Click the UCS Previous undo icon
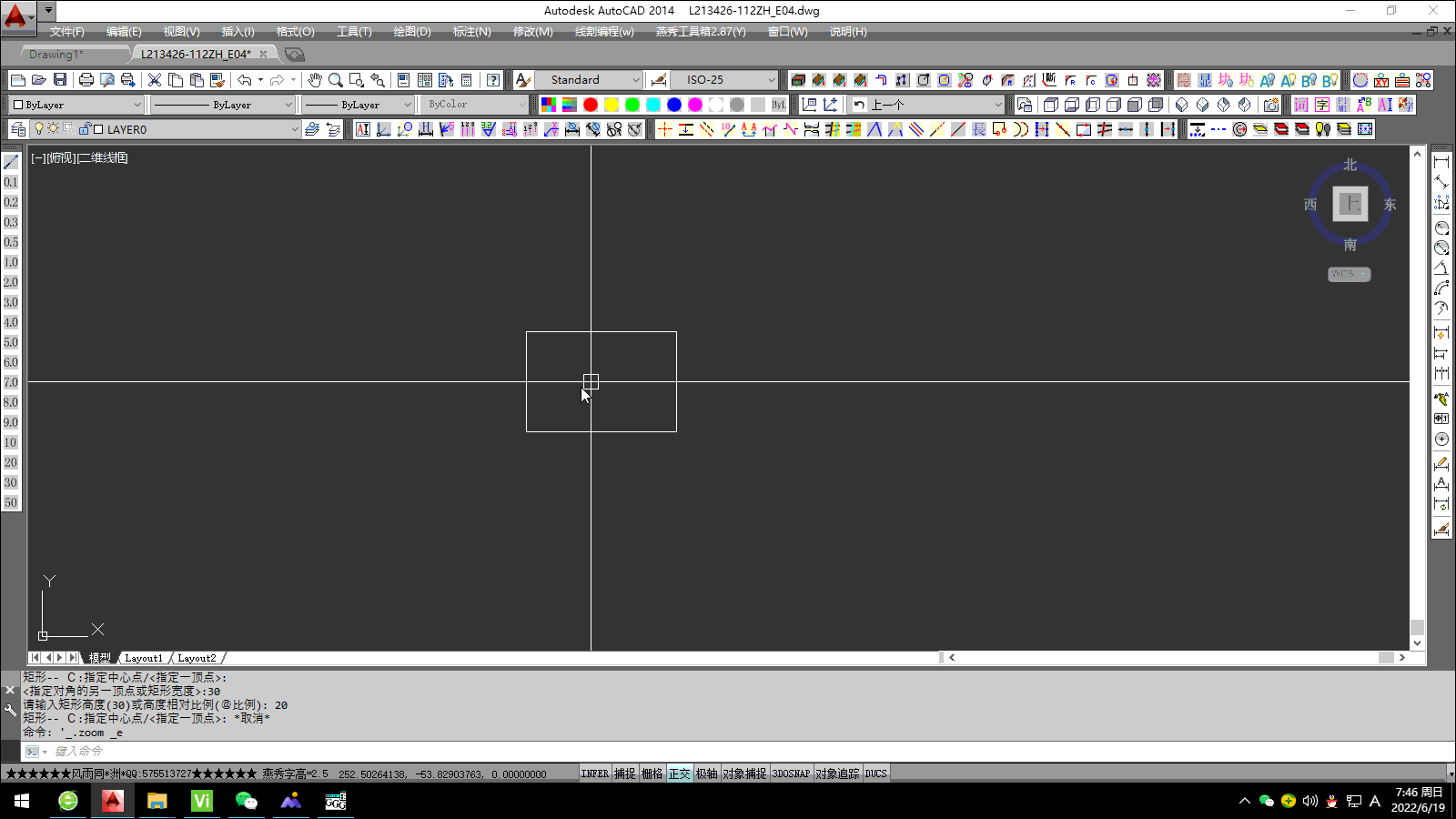Viewport: 1456px width, 819px height. pyautogui.click(x=859, y=105)
